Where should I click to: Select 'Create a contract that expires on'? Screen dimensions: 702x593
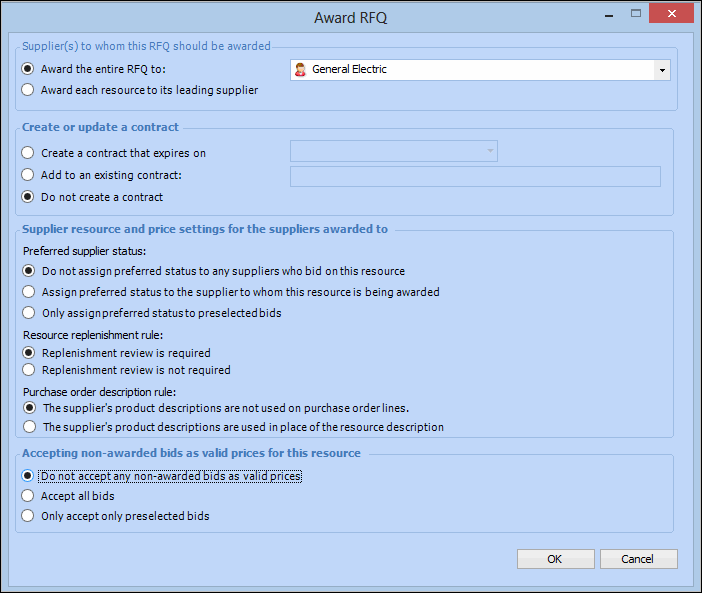[x=28, y=153]
